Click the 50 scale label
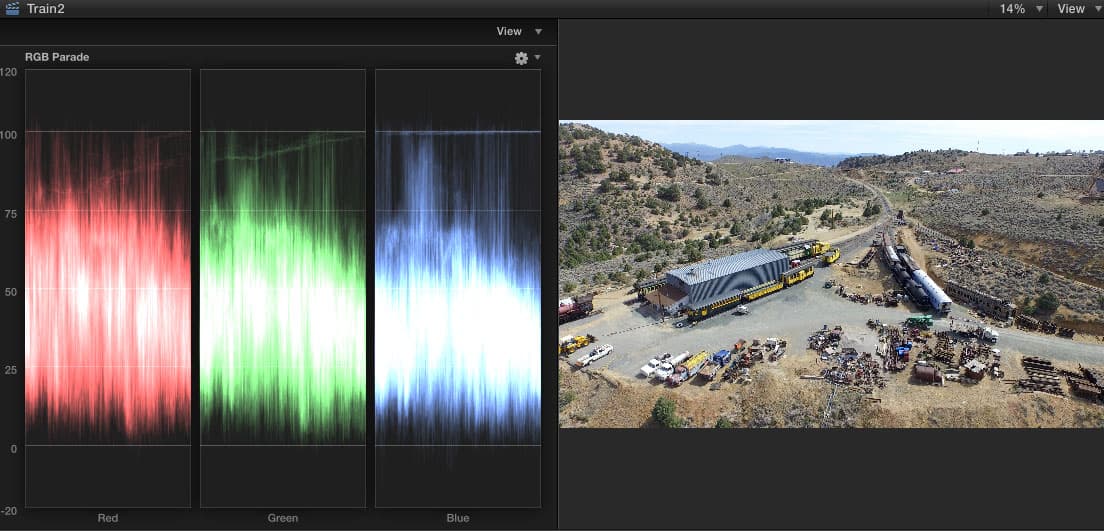1104x531 pixels. (11, 291)
